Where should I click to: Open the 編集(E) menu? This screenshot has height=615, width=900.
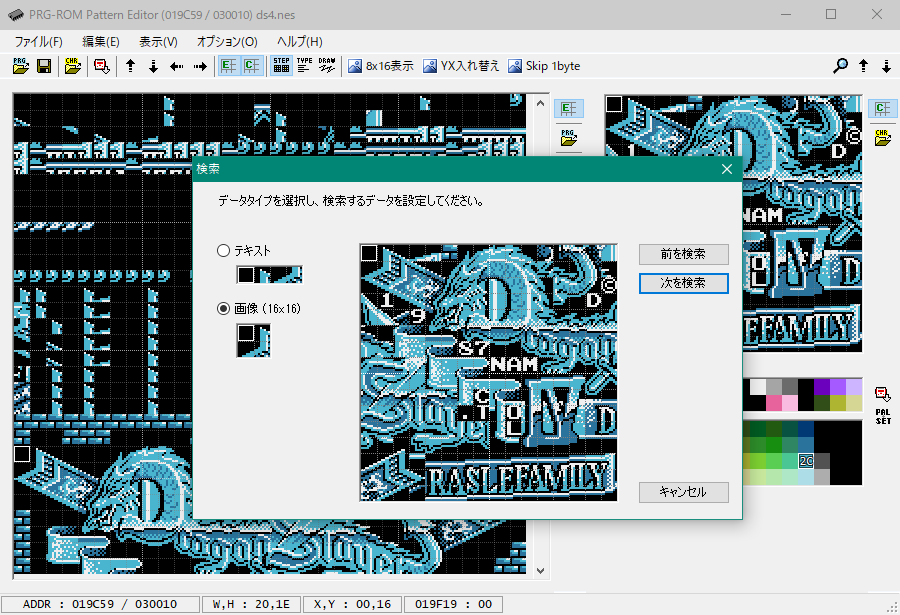tap(101, 41)
